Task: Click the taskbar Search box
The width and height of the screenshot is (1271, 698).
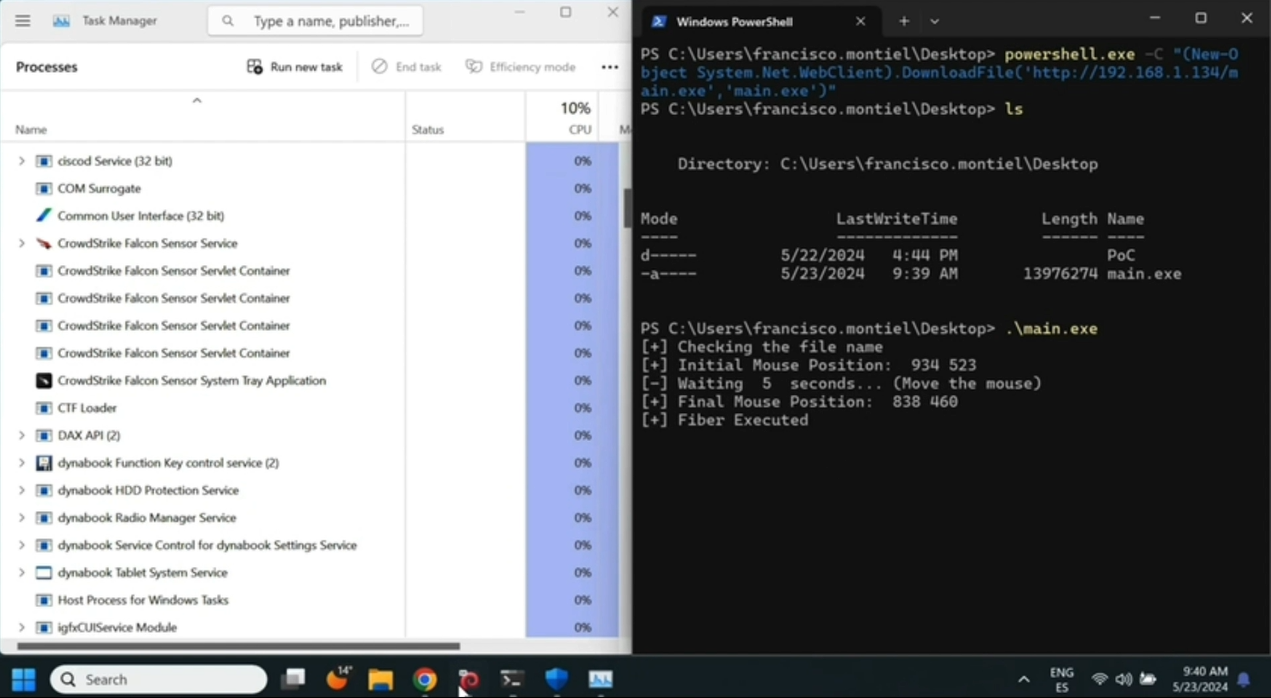Action: coord(158,680)
